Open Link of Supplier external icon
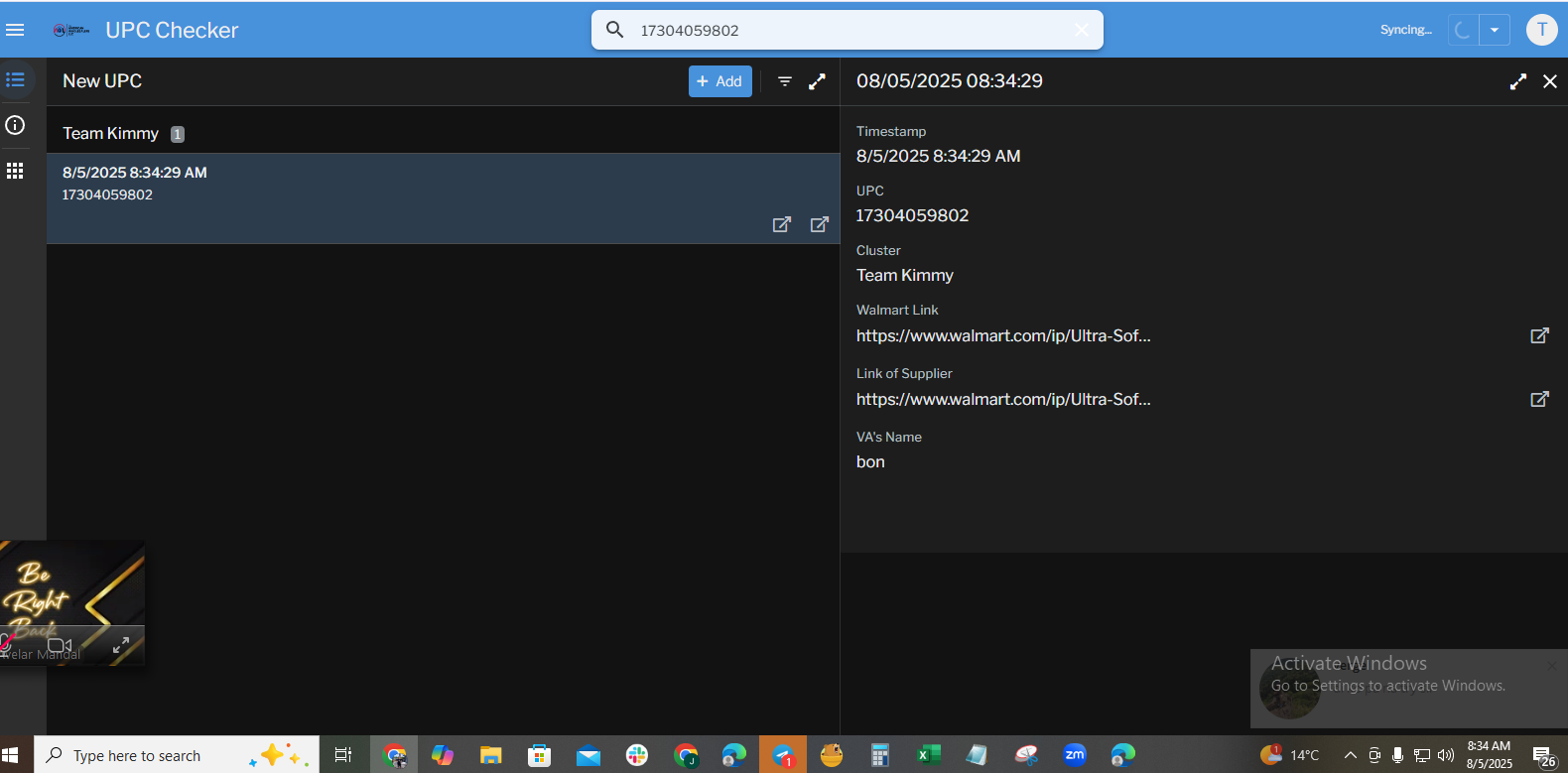Viewport: 1568px width, 773px height. click(x=1539, y=399)
